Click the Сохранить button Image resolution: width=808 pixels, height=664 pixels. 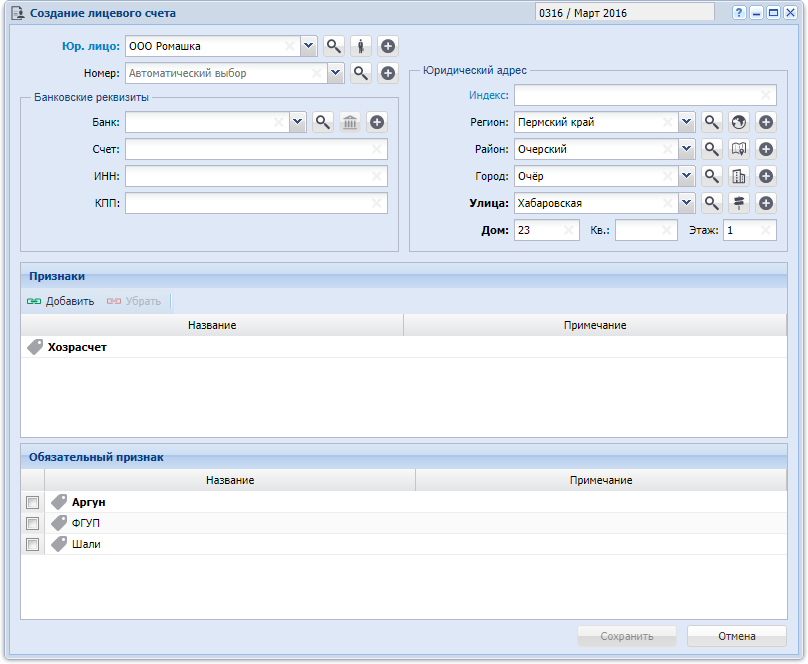pyautogui.click(x=627, y=636)
